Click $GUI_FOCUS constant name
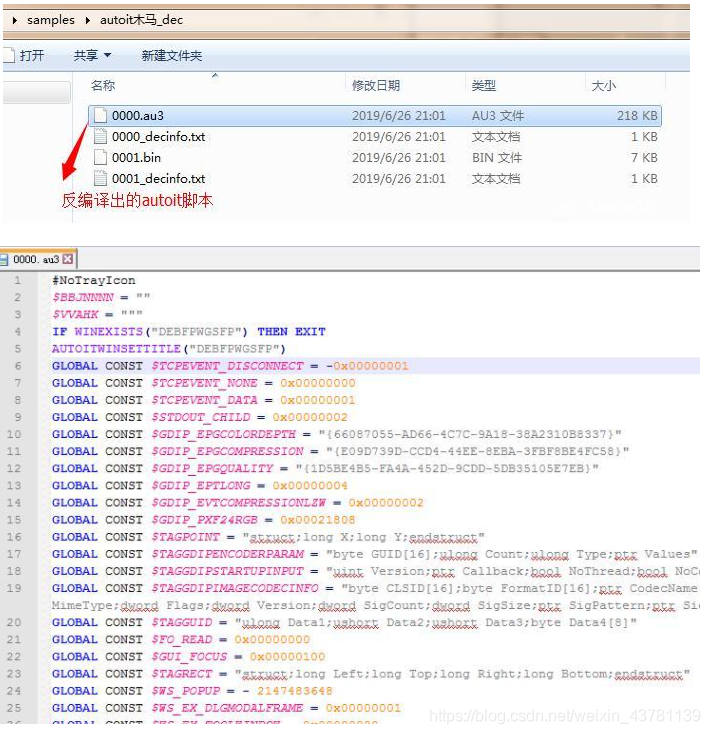 [x=189, y=657]
